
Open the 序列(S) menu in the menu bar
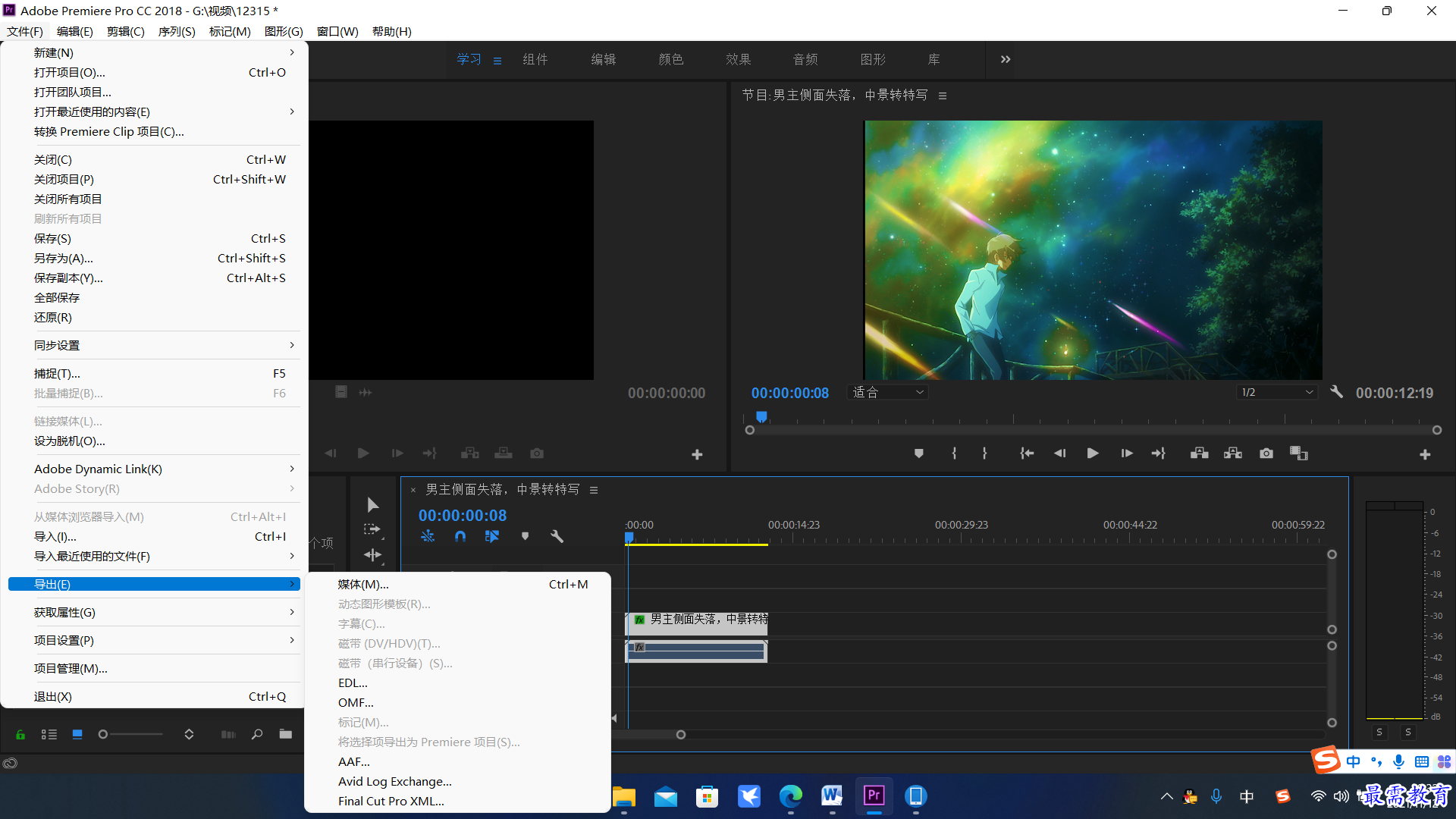point(177,31)
